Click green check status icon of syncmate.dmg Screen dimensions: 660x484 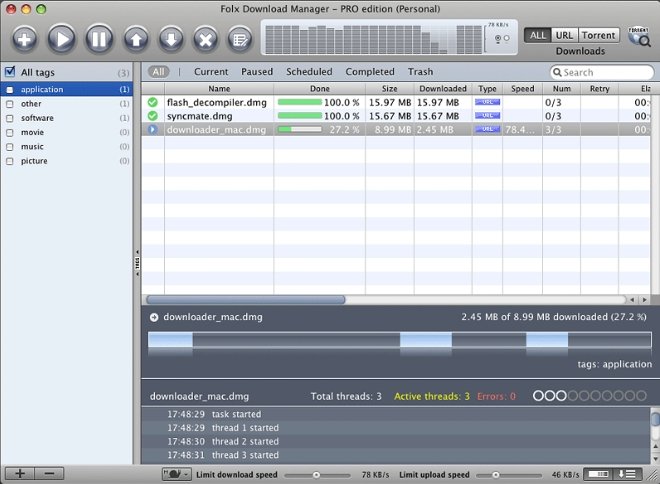coord(153,116)
